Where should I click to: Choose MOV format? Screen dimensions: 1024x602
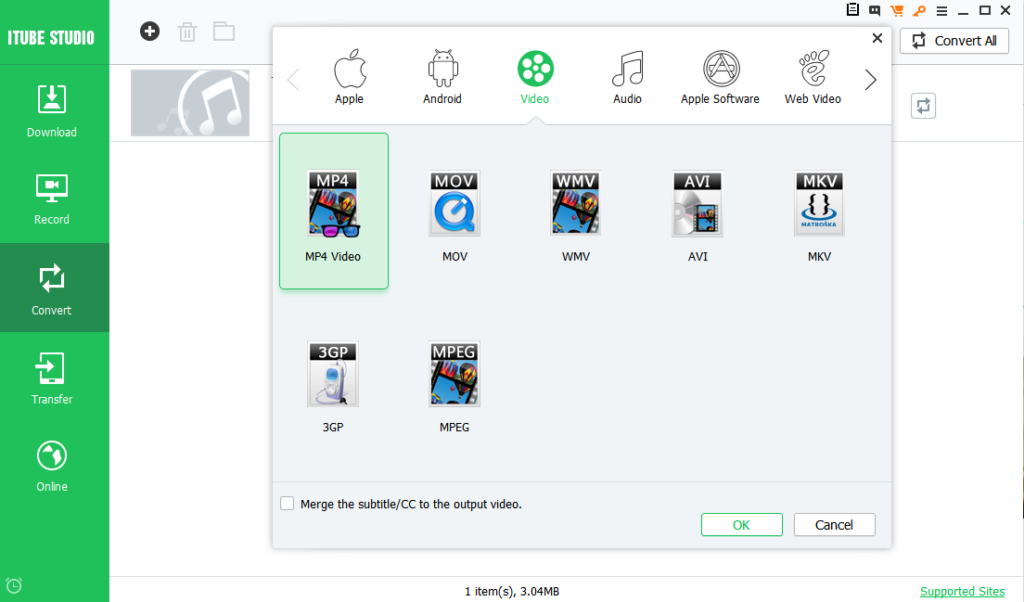455,216
